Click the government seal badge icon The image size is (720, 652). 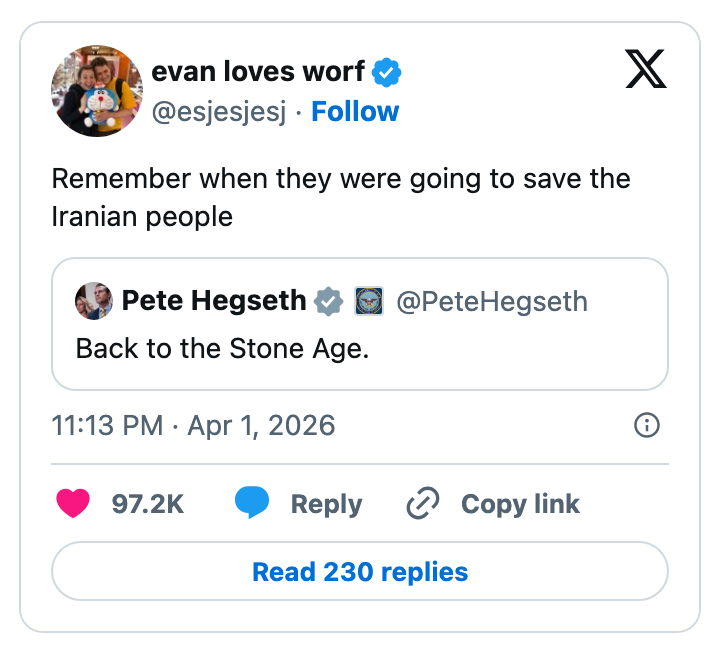point(369,301)
